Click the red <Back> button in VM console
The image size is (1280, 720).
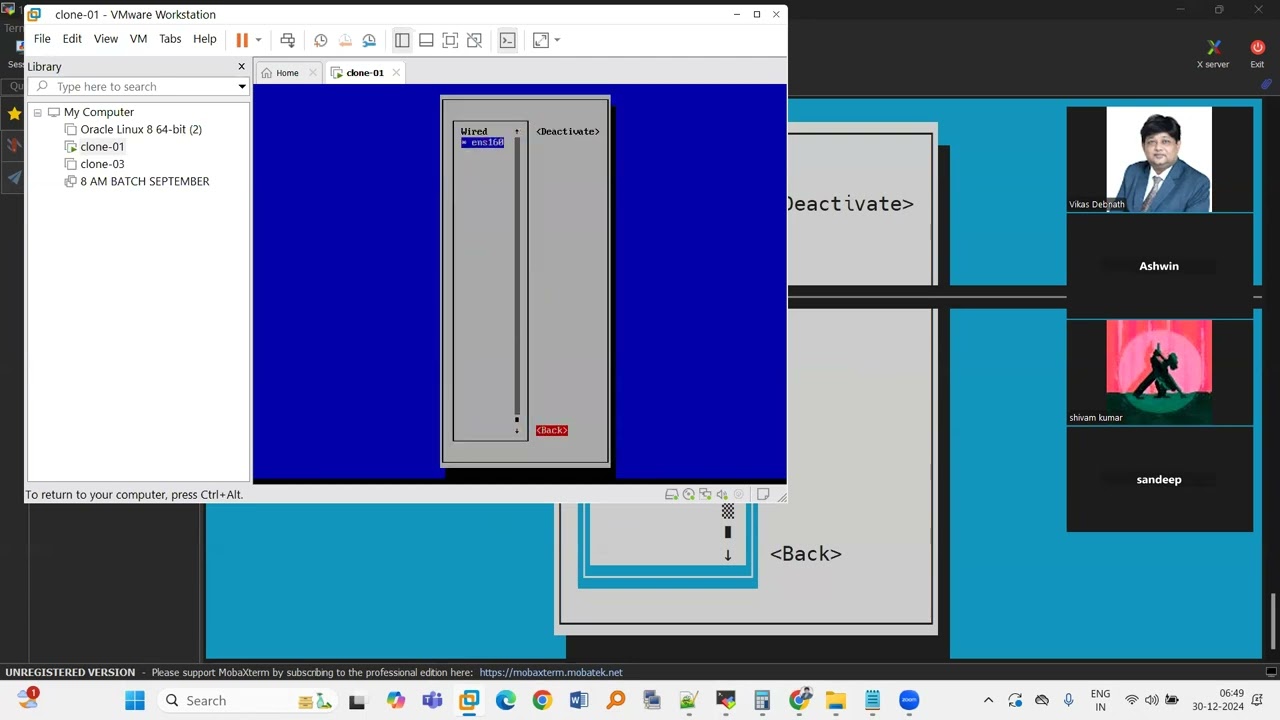pos(551,430)
